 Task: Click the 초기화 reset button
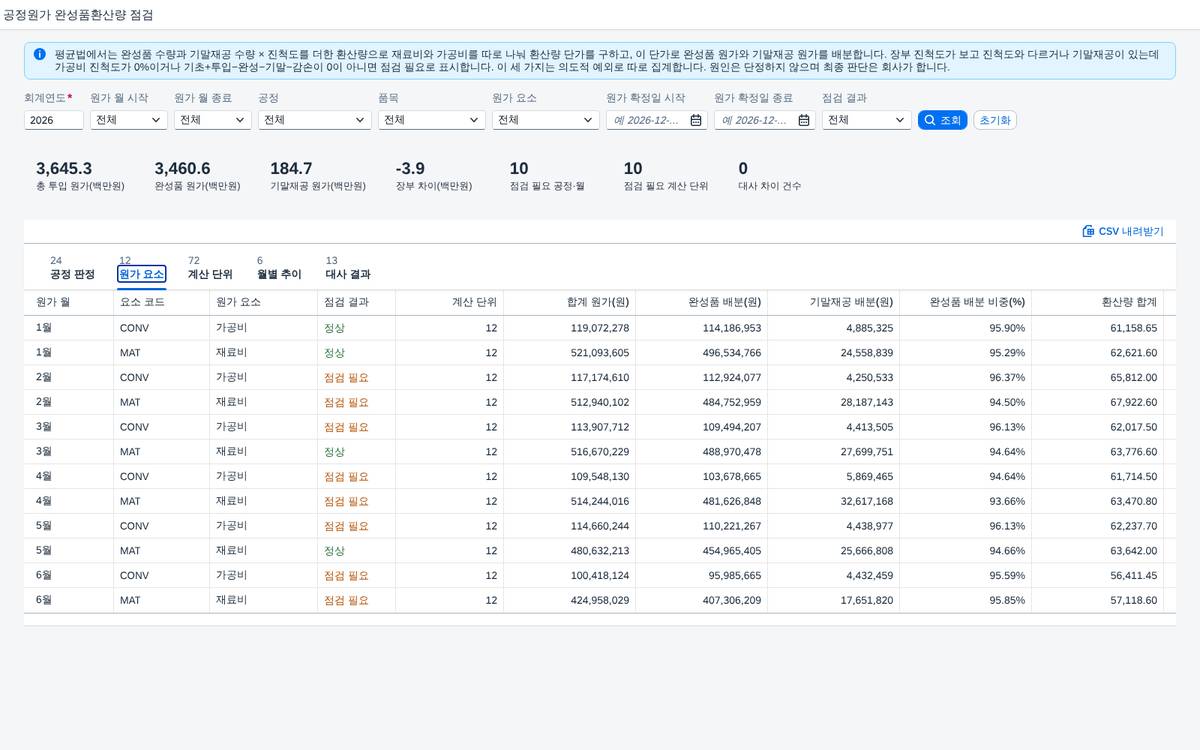(995, 120)
